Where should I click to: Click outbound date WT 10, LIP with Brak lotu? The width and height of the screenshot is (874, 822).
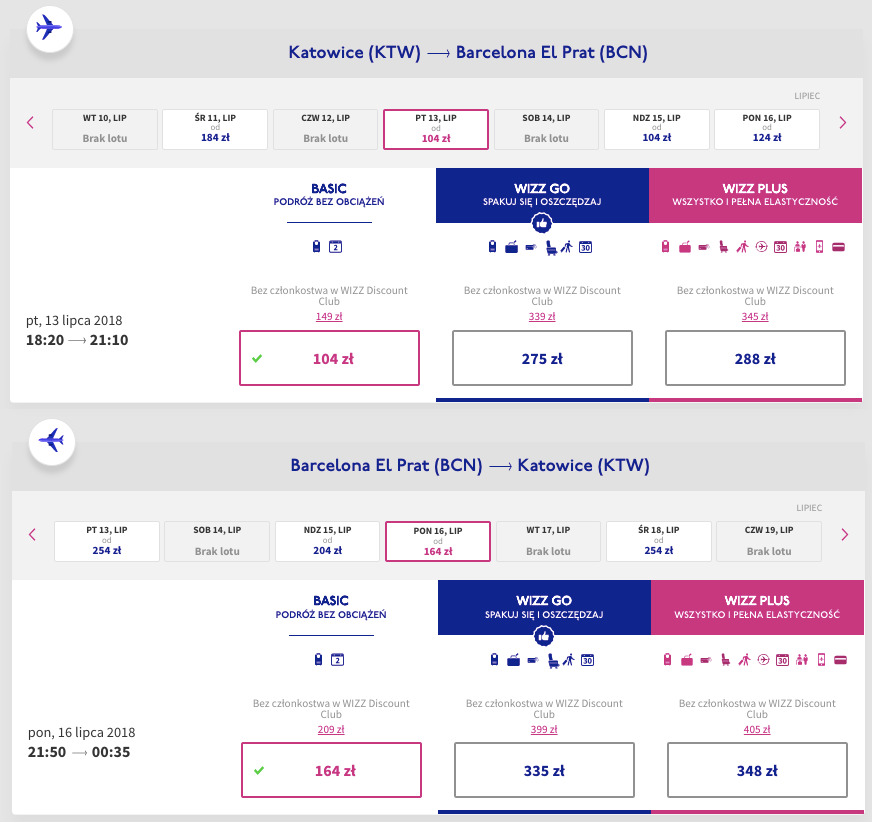pos(105,129)
